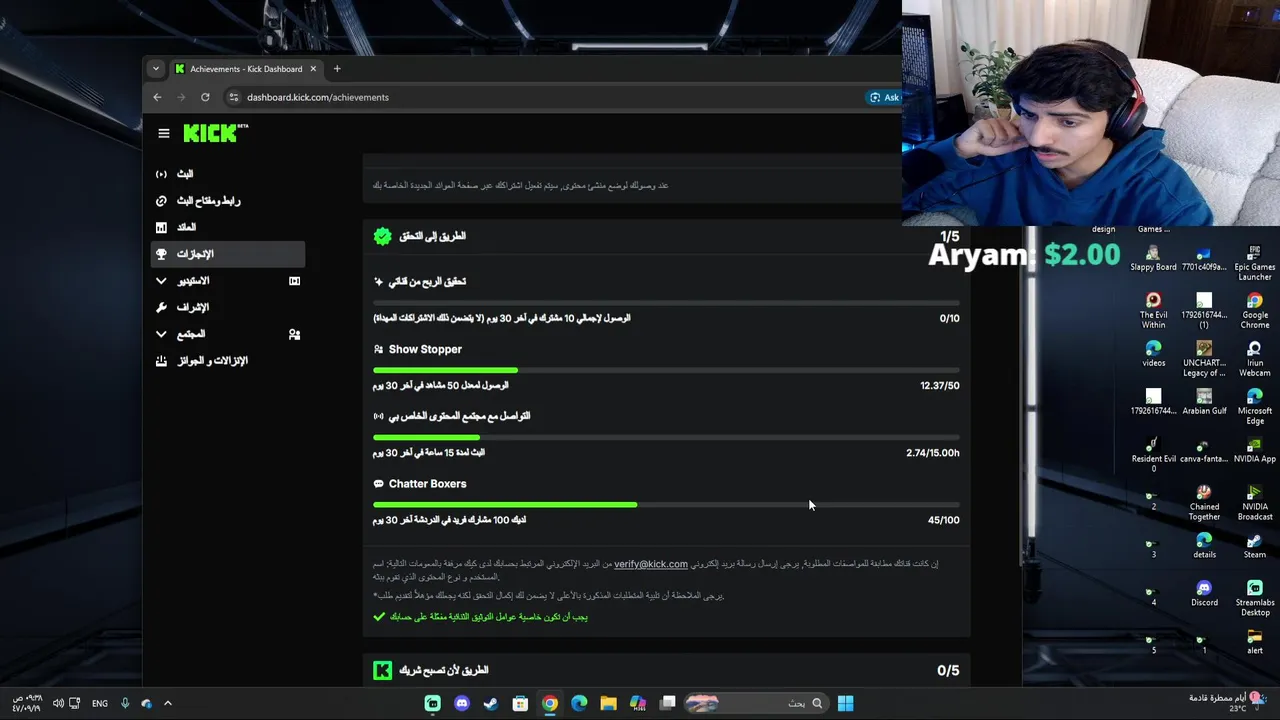Click the Ask button in Chrome toolbar

coord(884,97)
